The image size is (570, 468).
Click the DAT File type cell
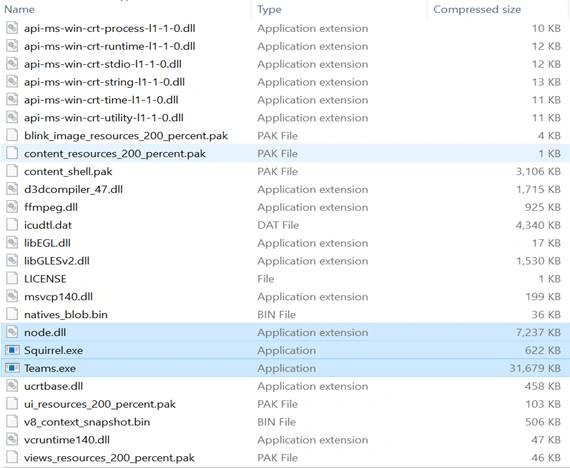278,225
